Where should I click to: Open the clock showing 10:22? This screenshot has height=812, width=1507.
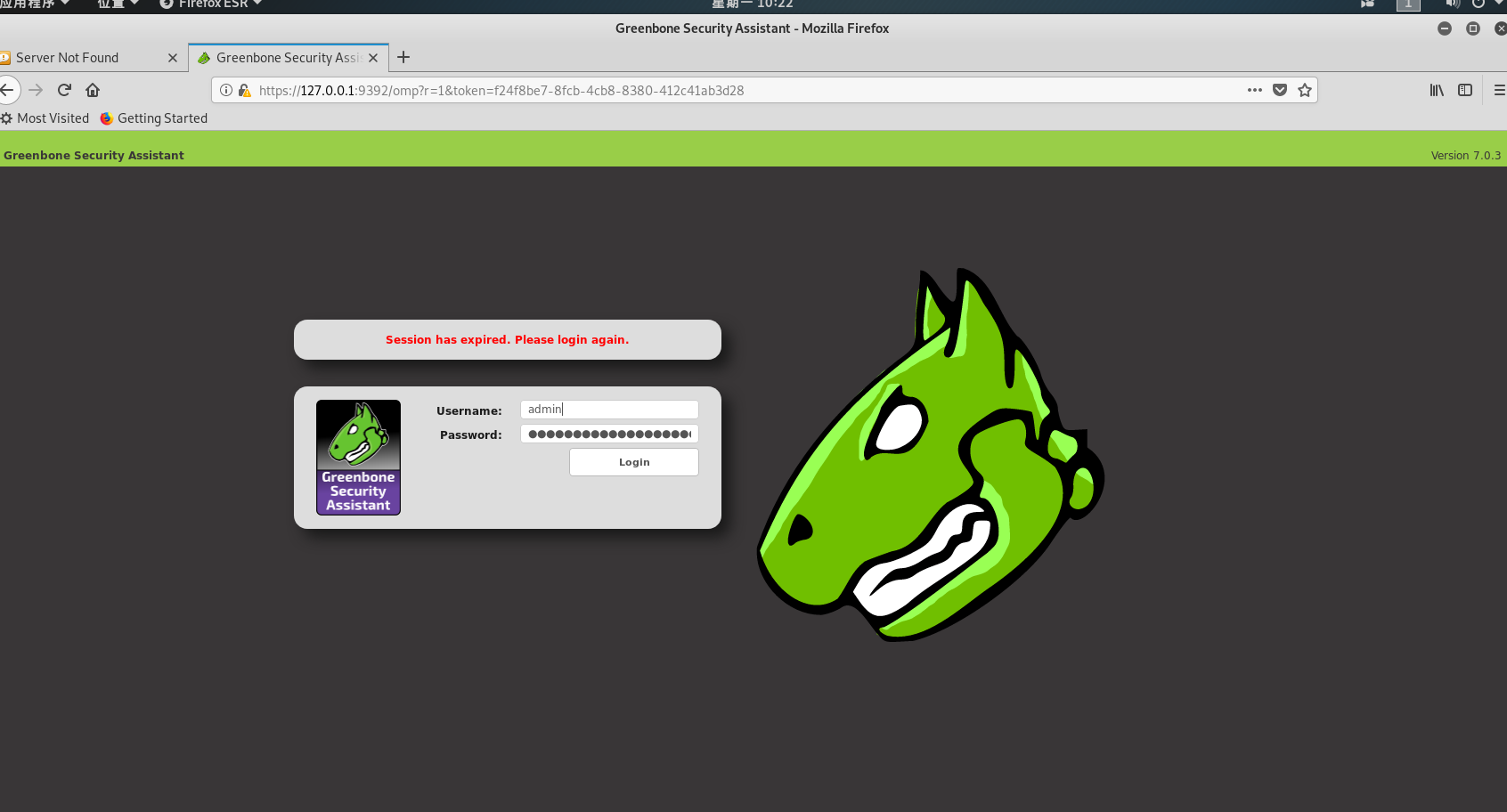[x=753, y=4]
